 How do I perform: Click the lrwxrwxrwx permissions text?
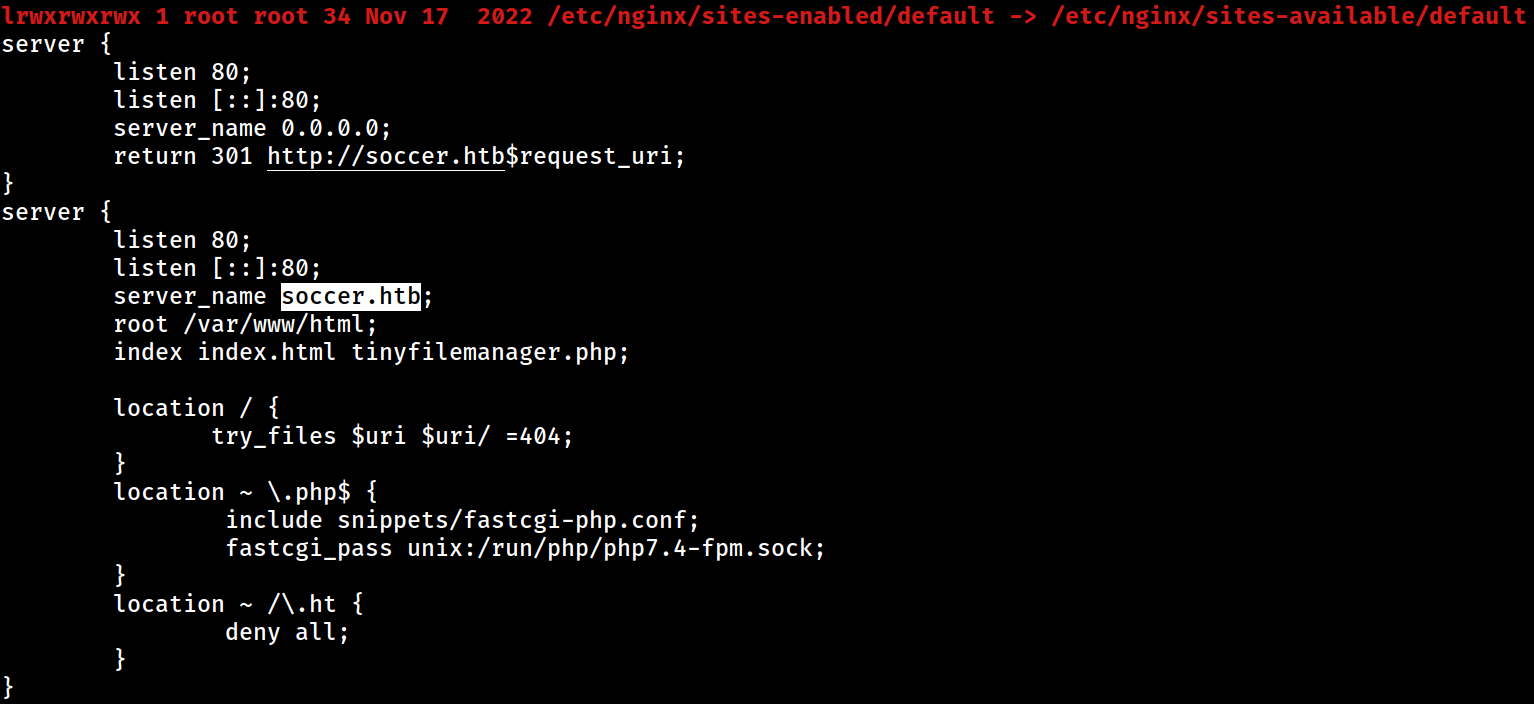(x=71, y=16)
